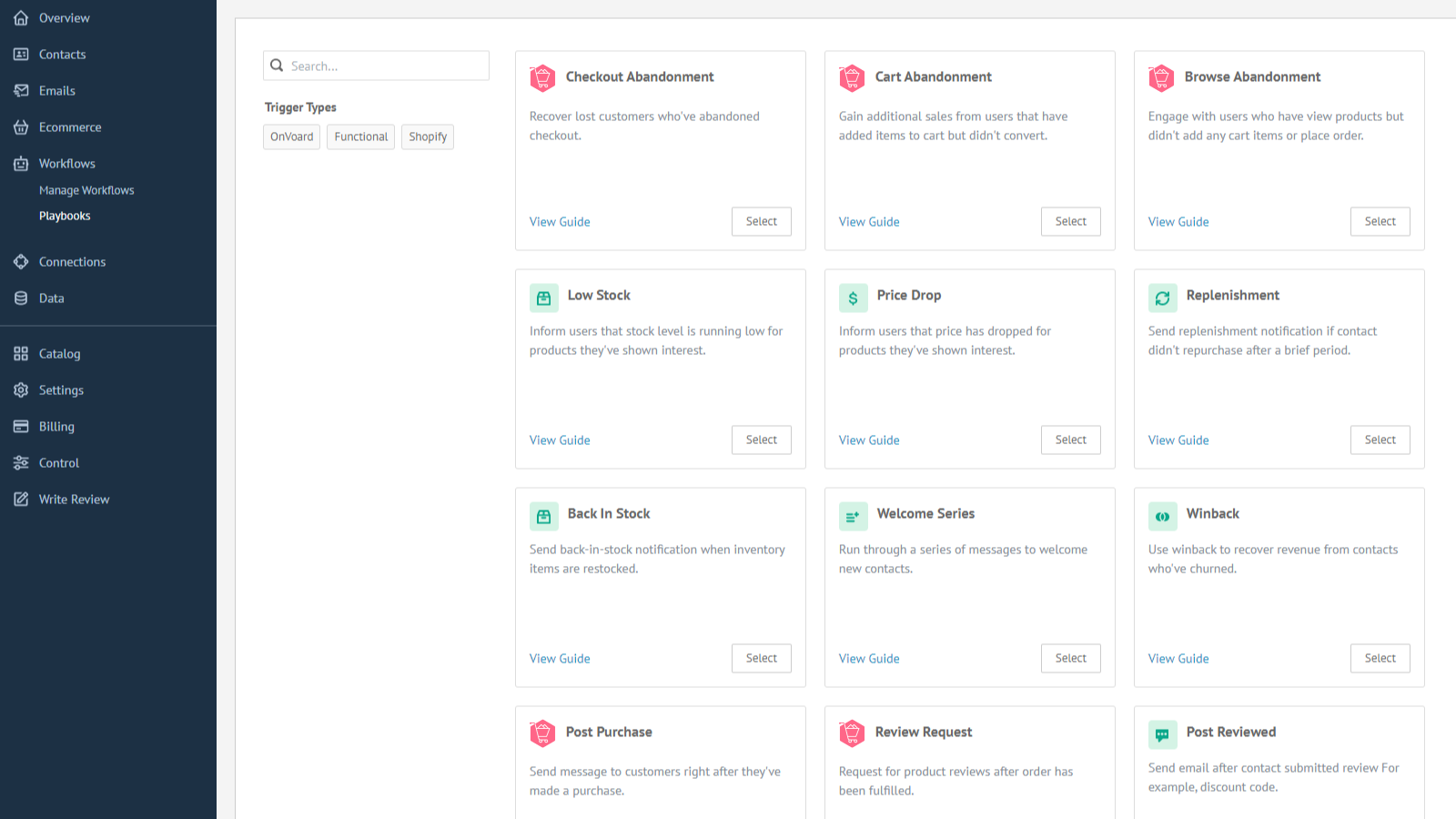The width and height of the screenshot is (1456, 819).
Task: Click the Low Stock box icon
Action: tap(544, 298)
